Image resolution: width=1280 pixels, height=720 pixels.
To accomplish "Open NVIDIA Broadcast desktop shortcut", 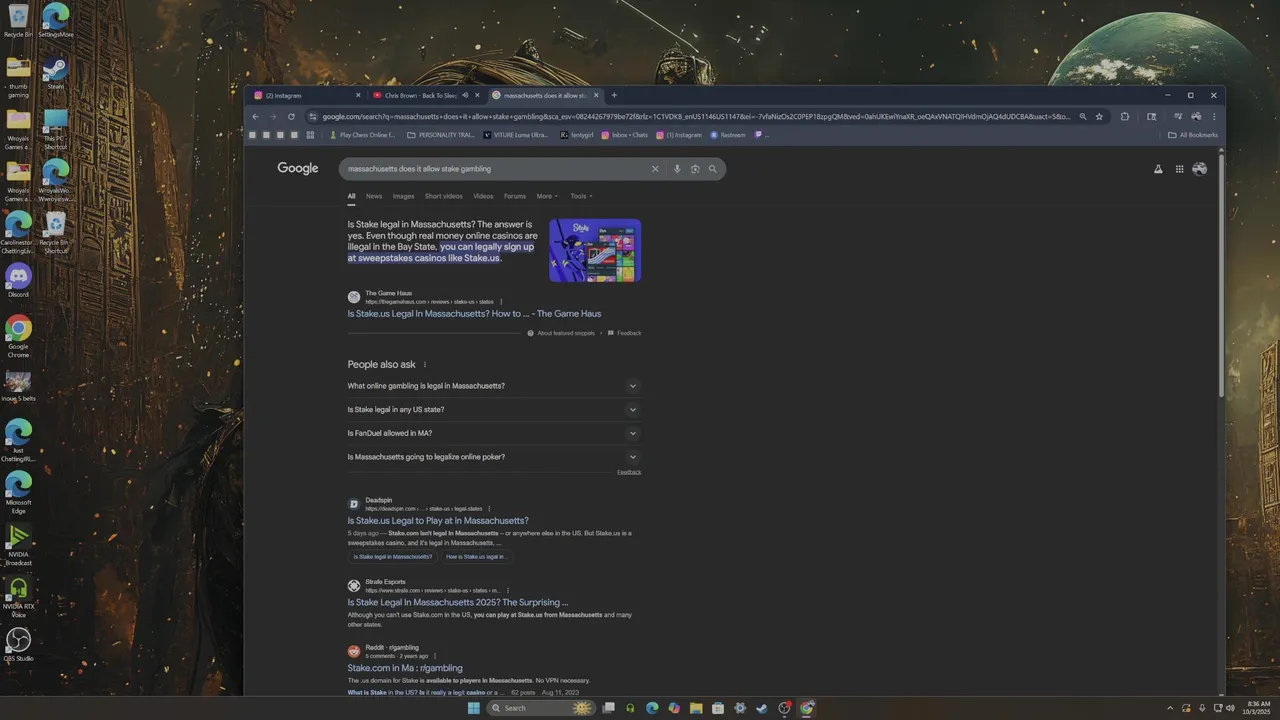I will point(18,545).
